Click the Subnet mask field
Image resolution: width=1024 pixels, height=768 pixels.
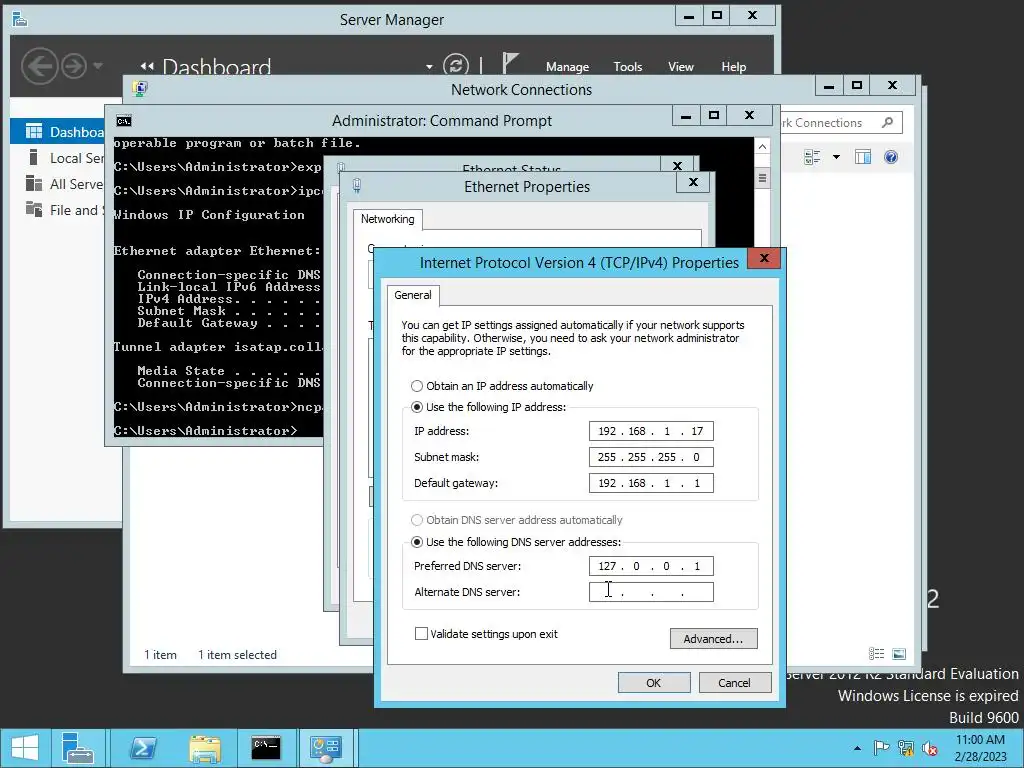[x=651, y=457]
